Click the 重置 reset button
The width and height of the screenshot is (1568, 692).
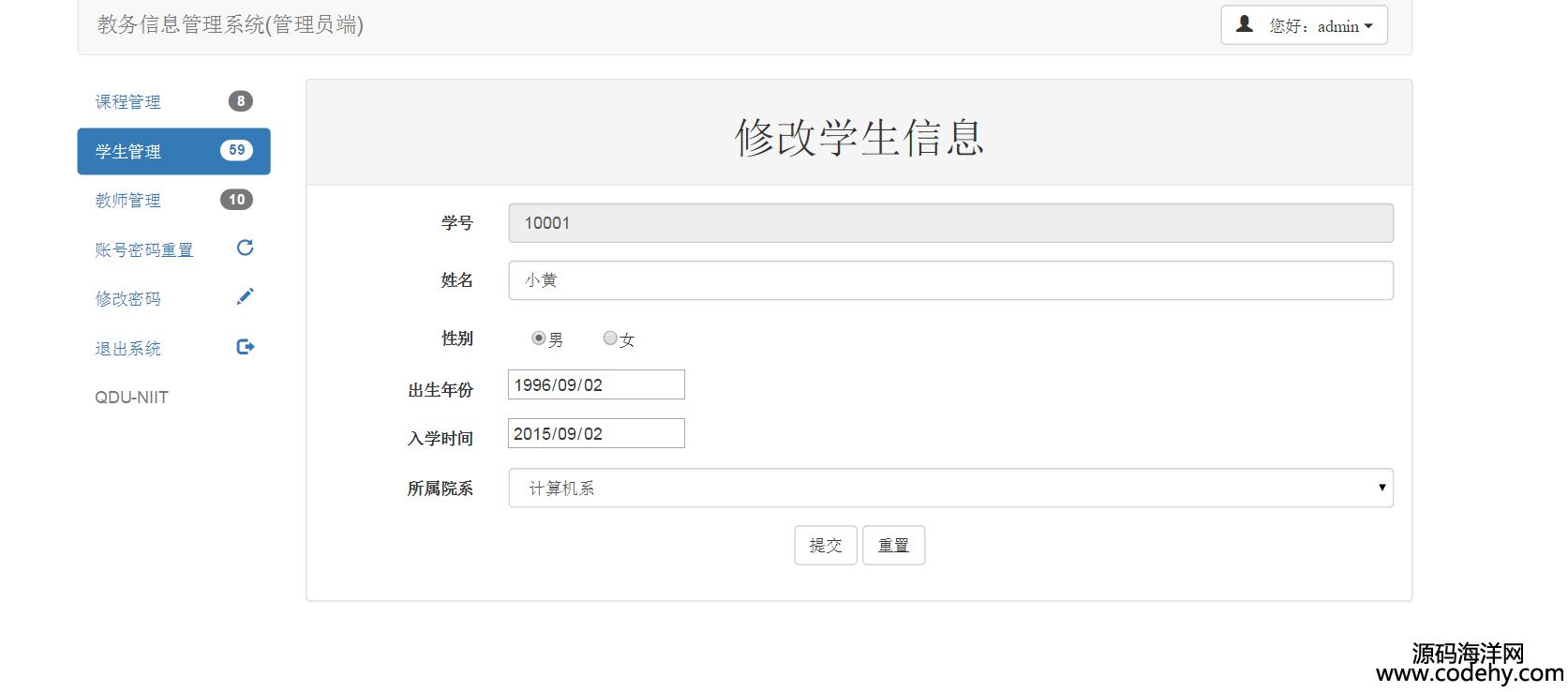[893, 545]
